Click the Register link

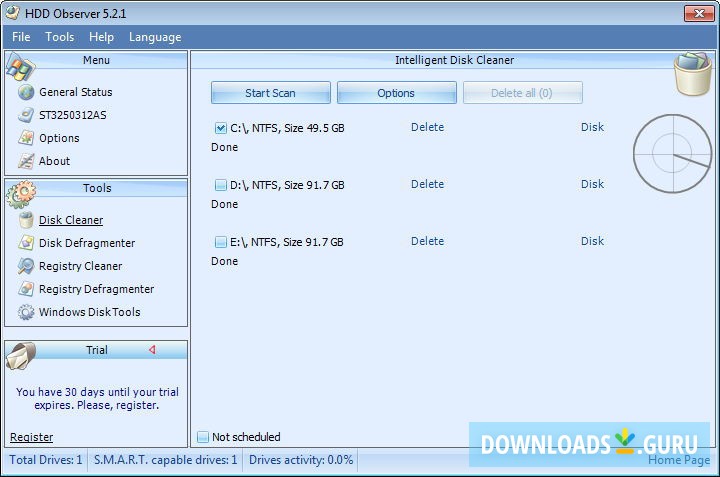32,437
